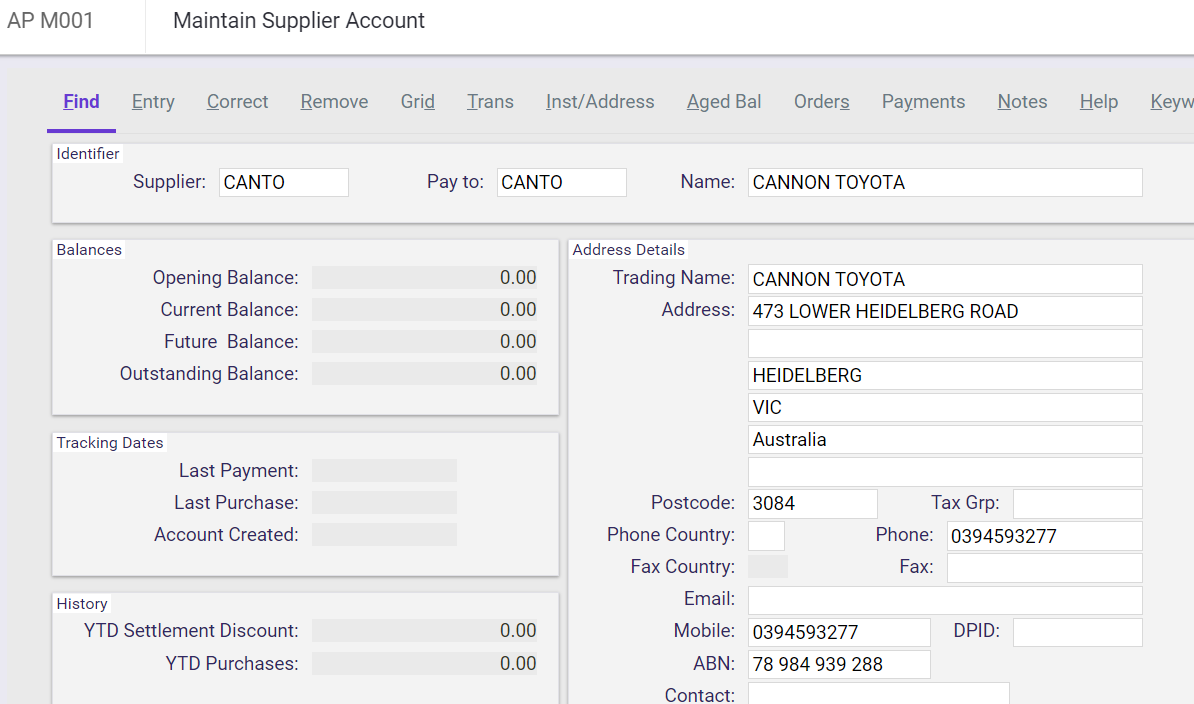Click the ABN field showing 78 984 939 288
The width and height of the screenshot is (1194, 704).
point(839,664)
